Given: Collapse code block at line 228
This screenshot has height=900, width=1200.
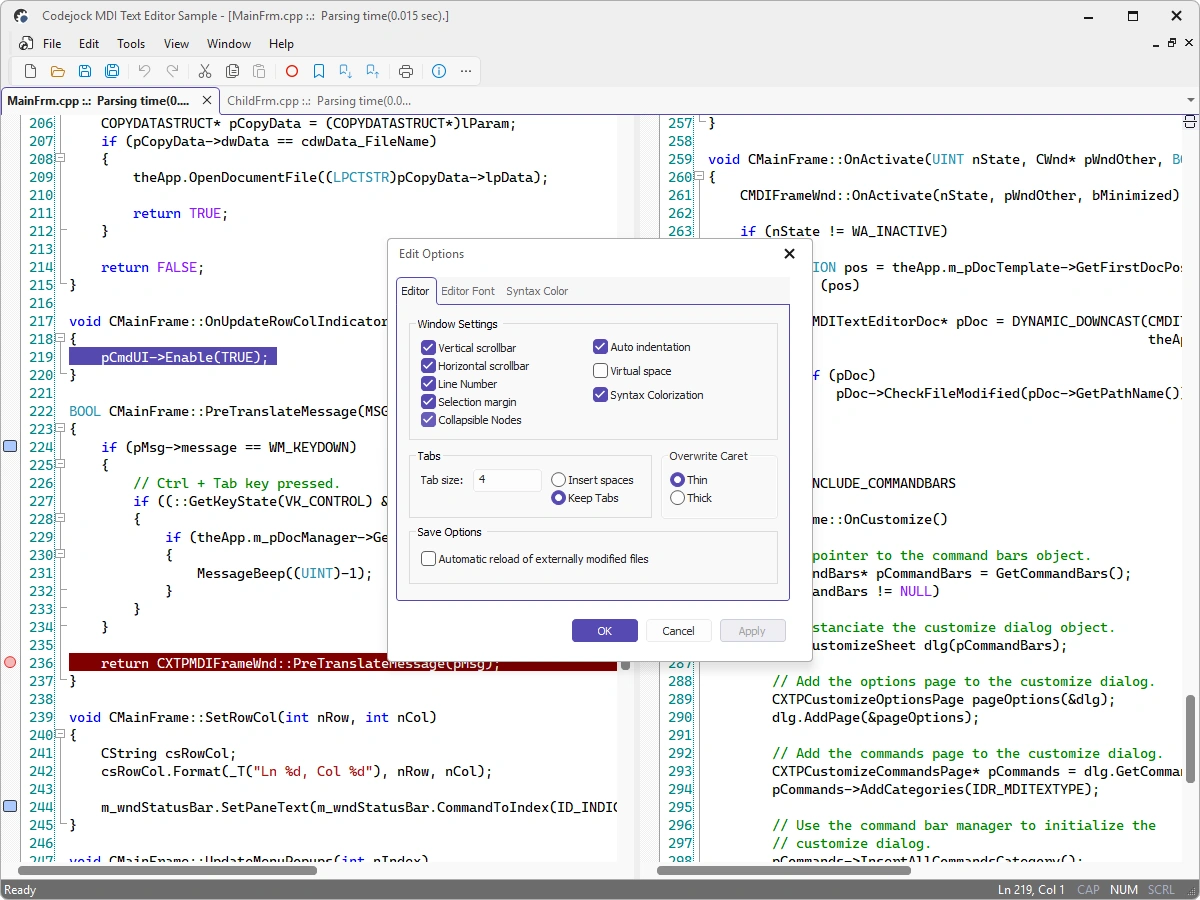Looking at the screenshot, I should 60,519.
